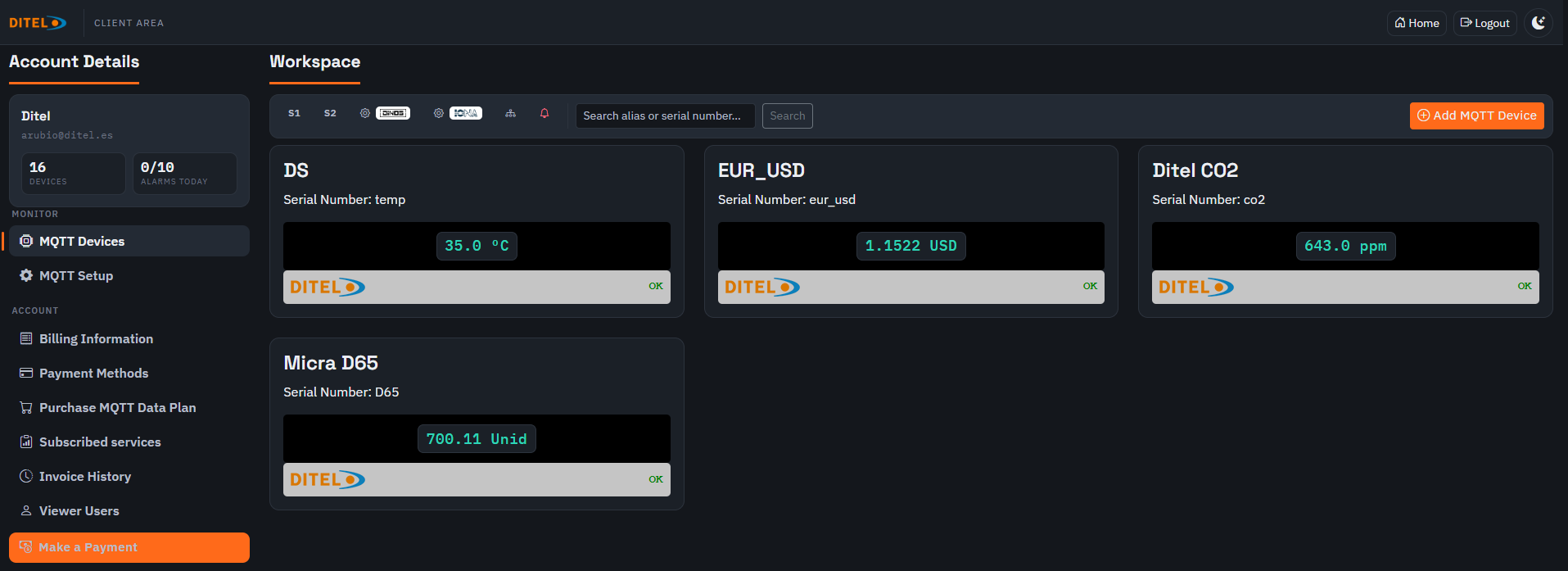This screenshot has width=1568, height=571.
Task: Click the Search button
Action: tap(788, 116)
